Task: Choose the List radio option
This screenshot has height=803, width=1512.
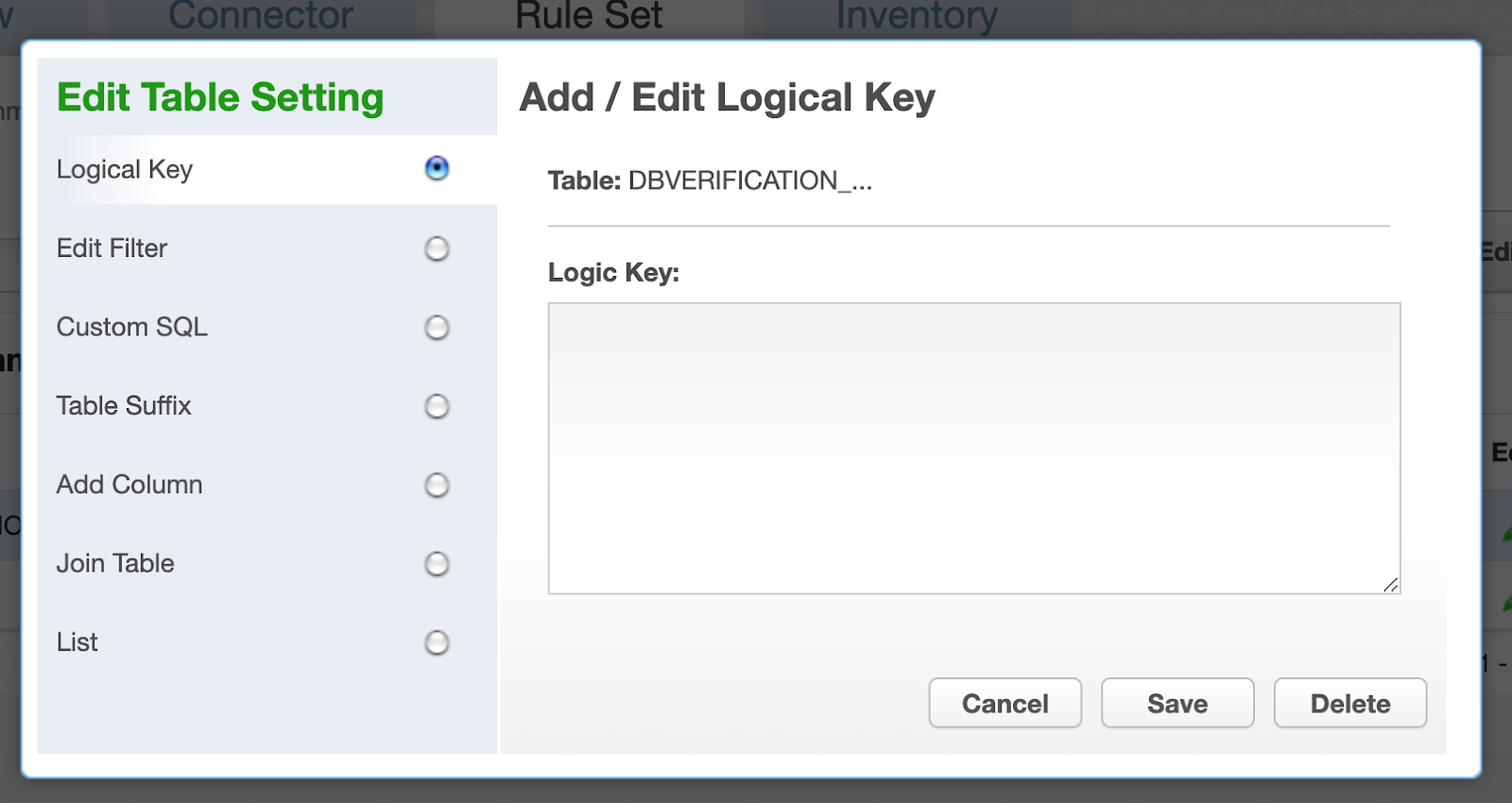Action: tap(437, 642)
